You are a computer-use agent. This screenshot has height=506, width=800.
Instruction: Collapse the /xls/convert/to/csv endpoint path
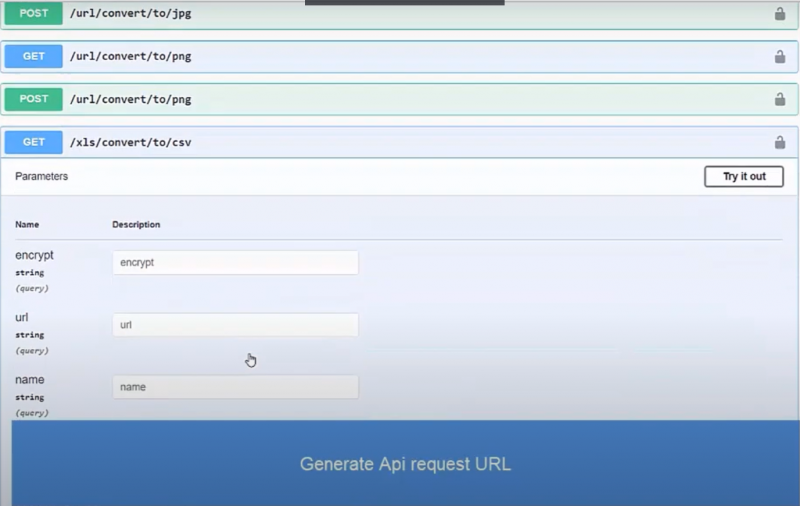pyautogui.click(x=130, y=143)
